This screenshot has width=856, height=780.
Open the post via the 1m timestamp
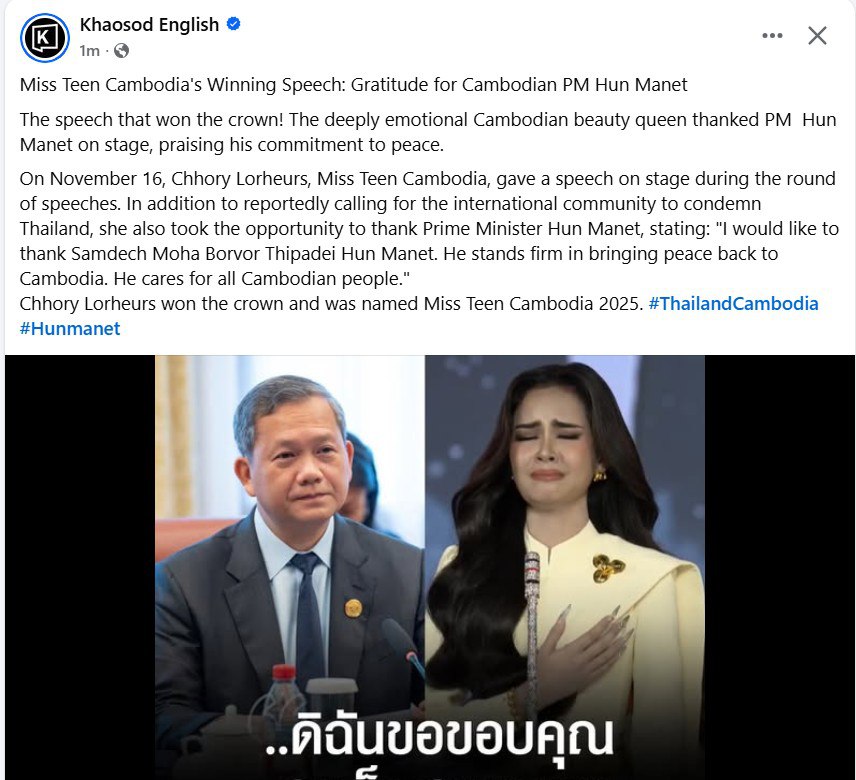click(x=90, y=51)
